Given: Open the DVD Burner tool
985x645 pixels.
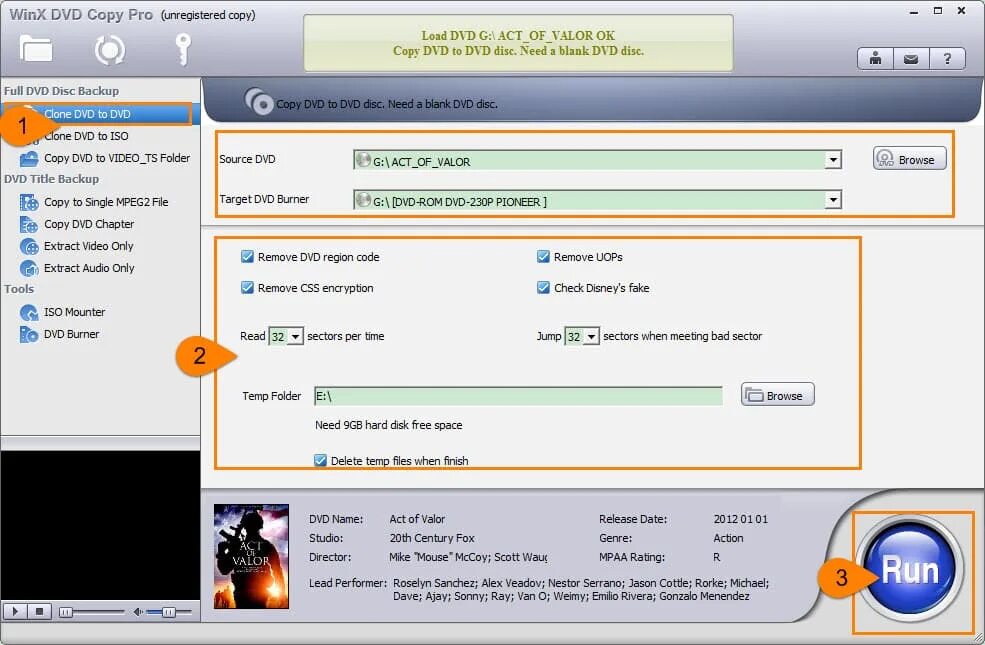Looking at the screenshot, I should click(x=72, y=334).
